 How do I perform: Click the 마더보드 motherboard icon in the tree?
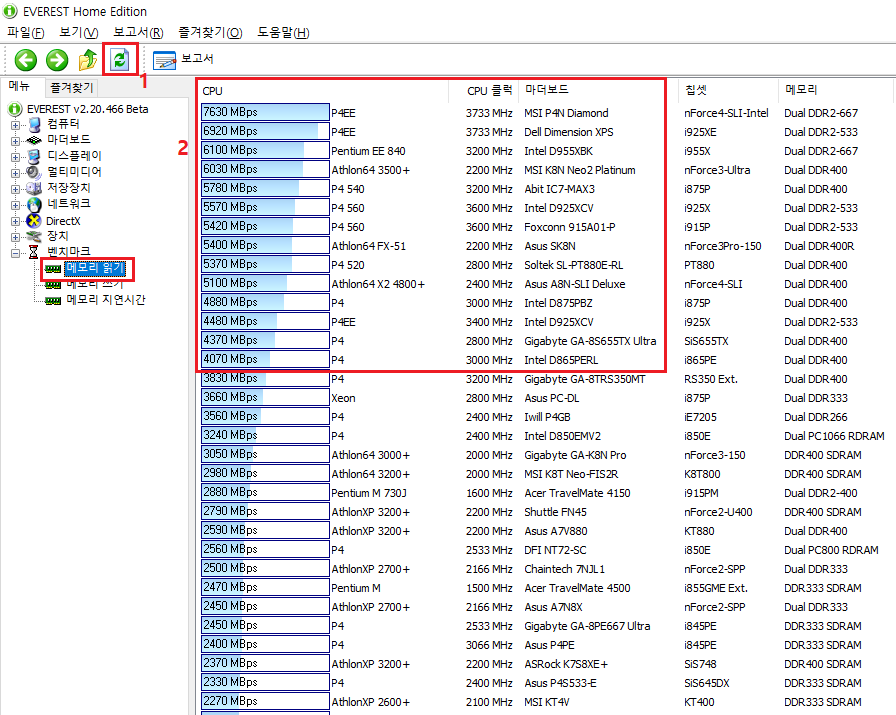coord(34,140)
